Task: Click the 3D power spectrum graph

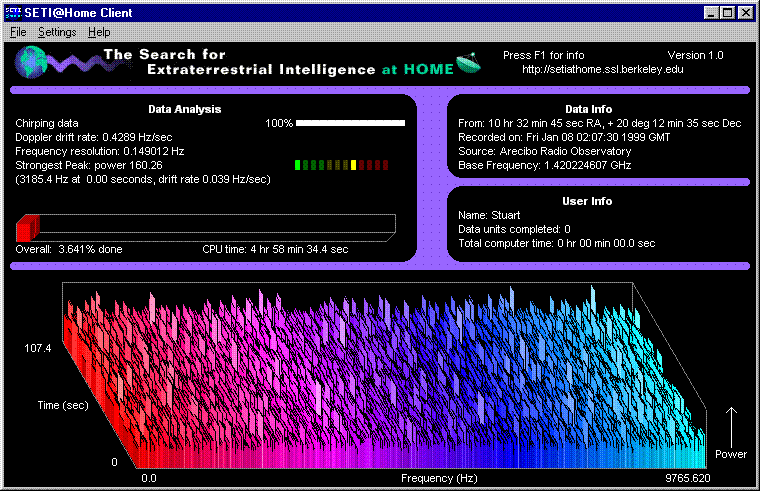Action: tap(384, 375)
